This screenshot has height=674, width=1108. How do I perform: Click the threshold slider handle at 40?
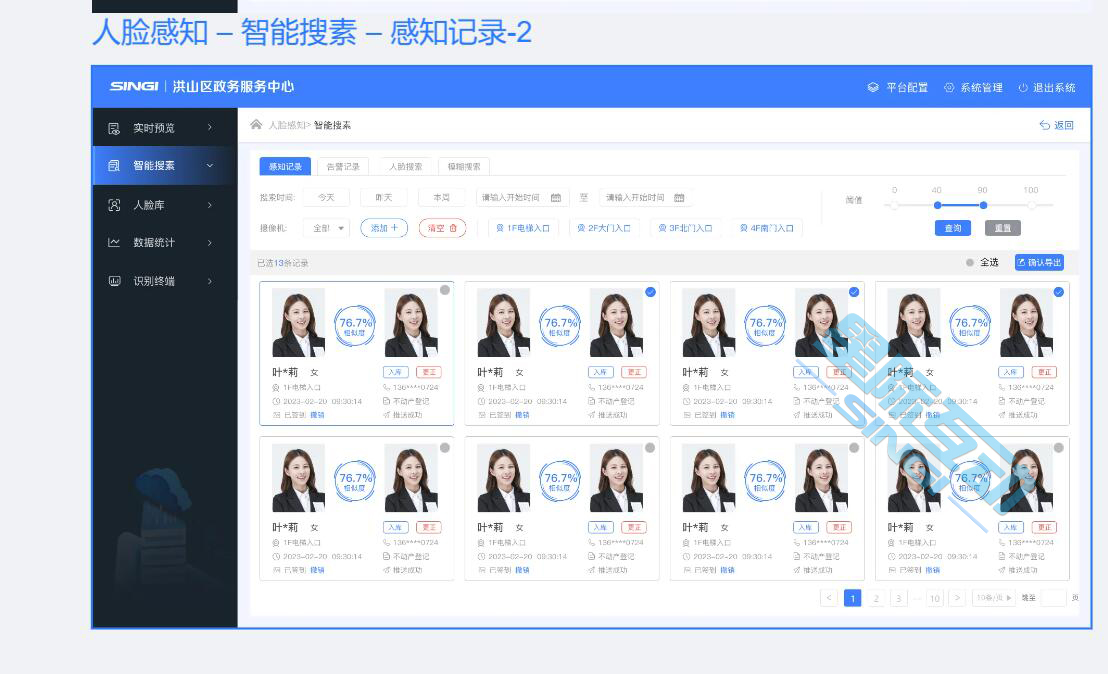tap(937, 205)
